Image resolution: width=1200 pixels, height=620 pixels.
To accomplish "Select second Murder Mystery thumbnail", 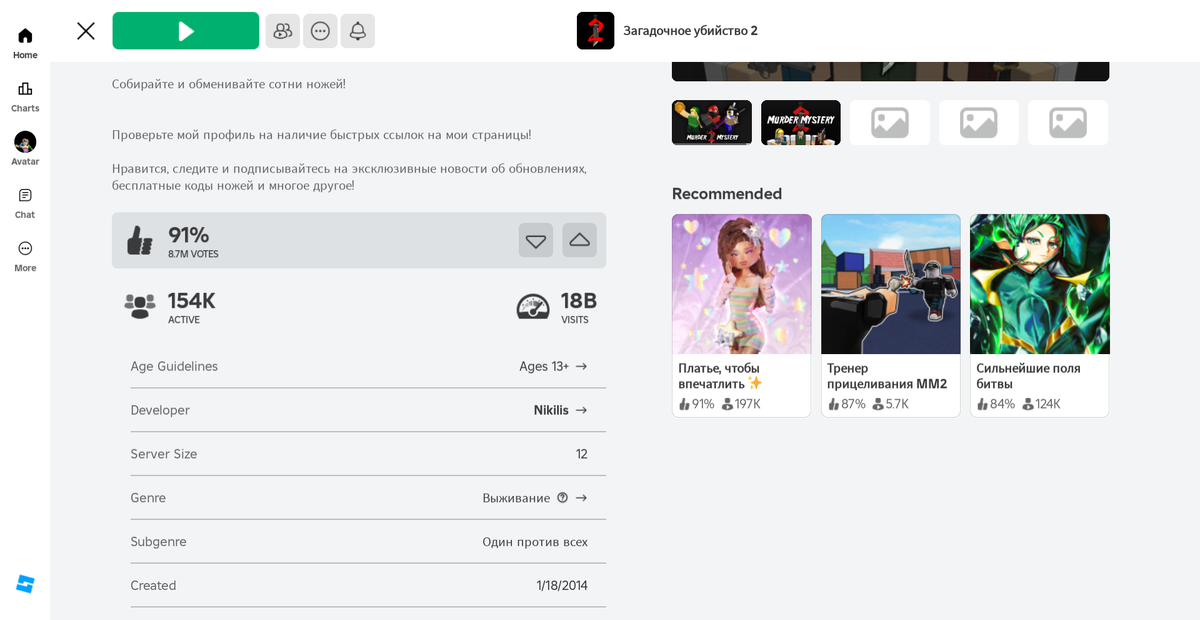I will [x=801, y=122].
